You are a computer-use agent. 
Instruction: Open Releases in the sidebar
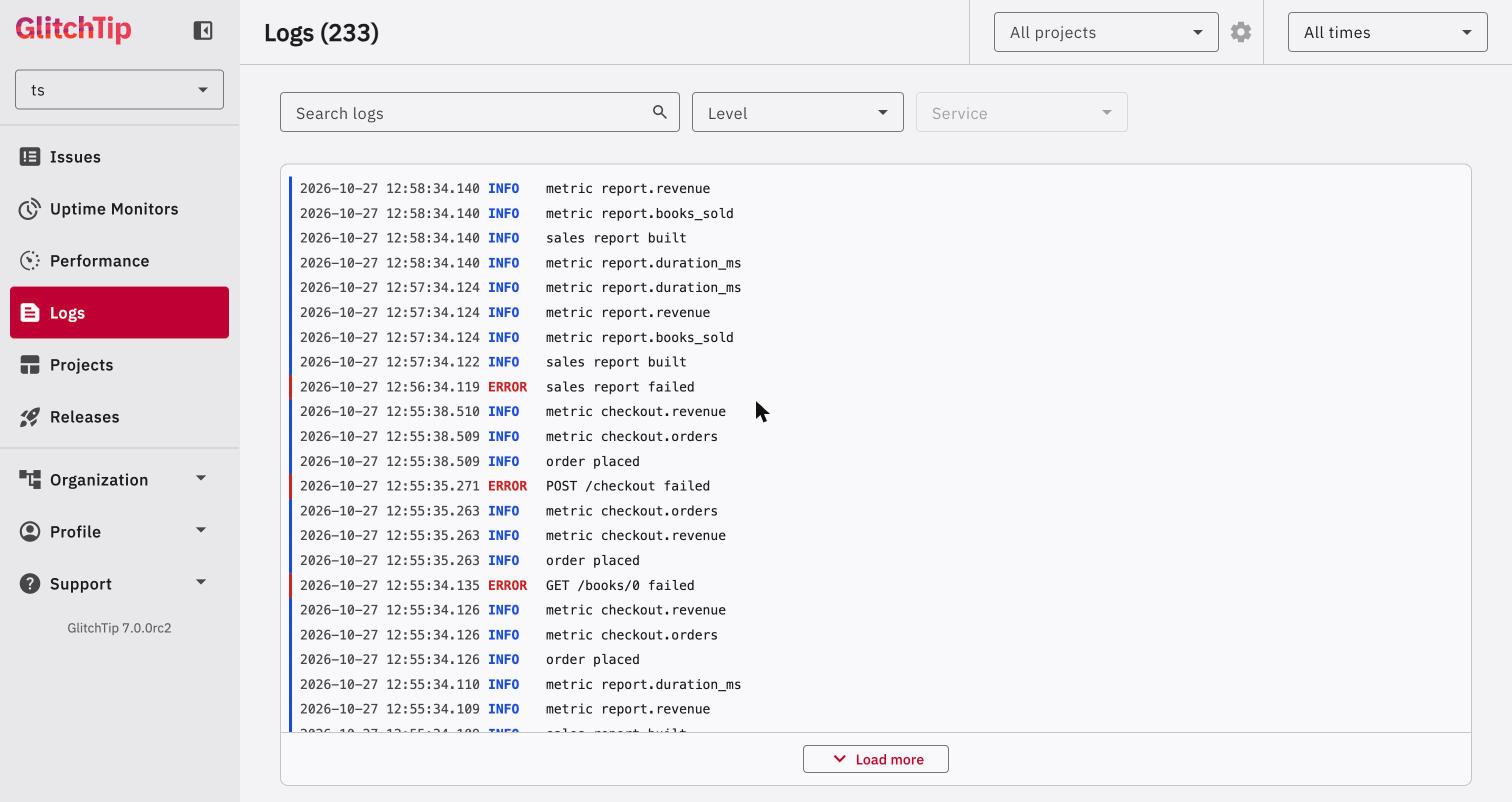(x=119, y=417)
